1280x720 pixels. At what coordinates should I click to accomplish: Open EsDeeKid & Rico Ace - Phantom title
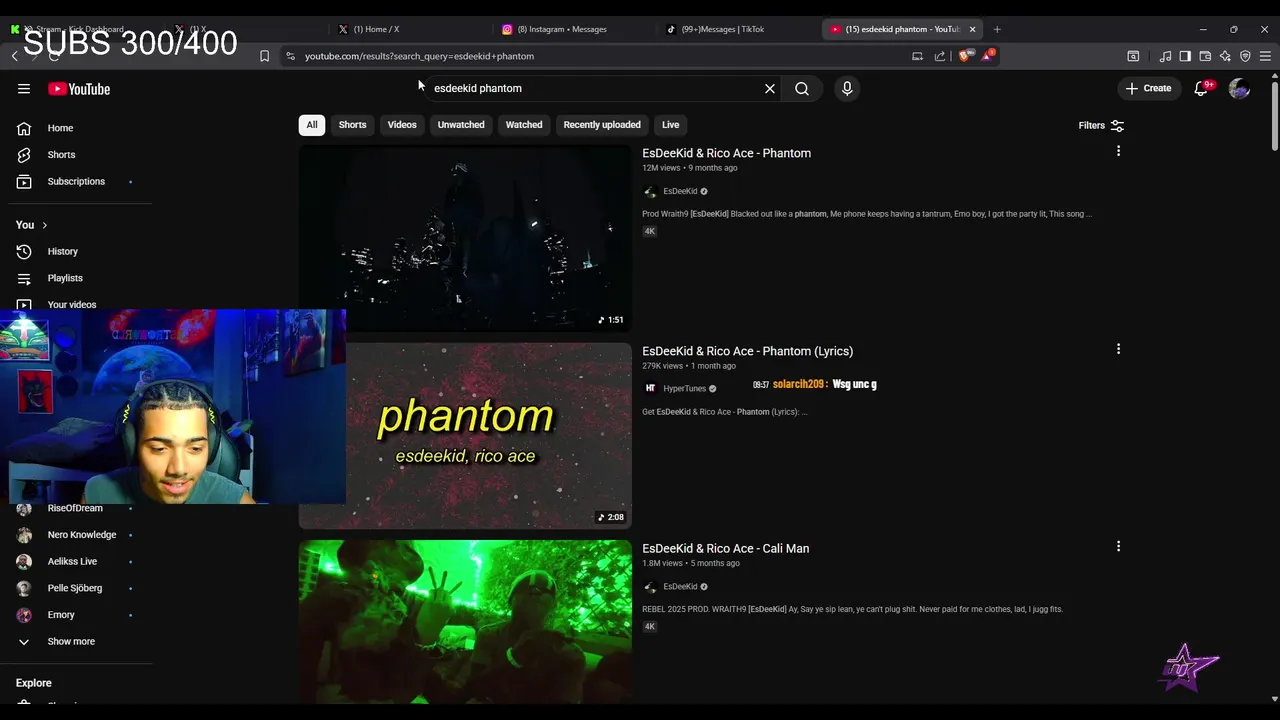pyautogui.click(x=726, y=153)
